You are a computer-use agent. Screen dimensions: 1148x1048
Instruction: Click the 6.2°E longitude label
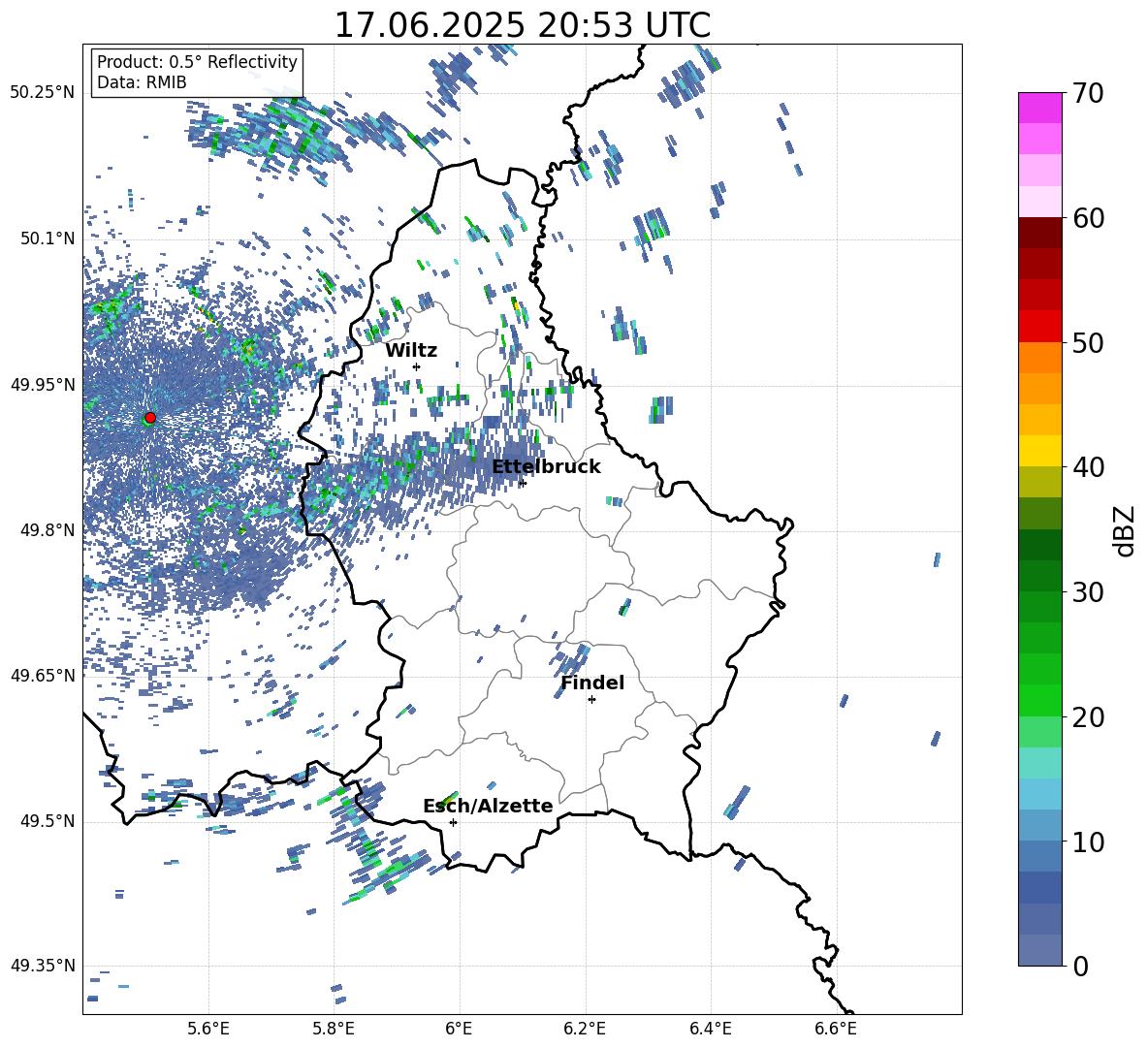click(585, 1029)
